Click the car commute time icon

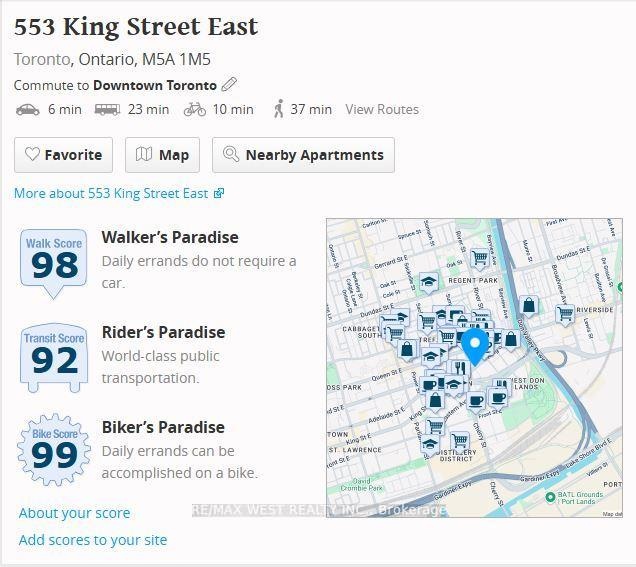tap(28, 109)
